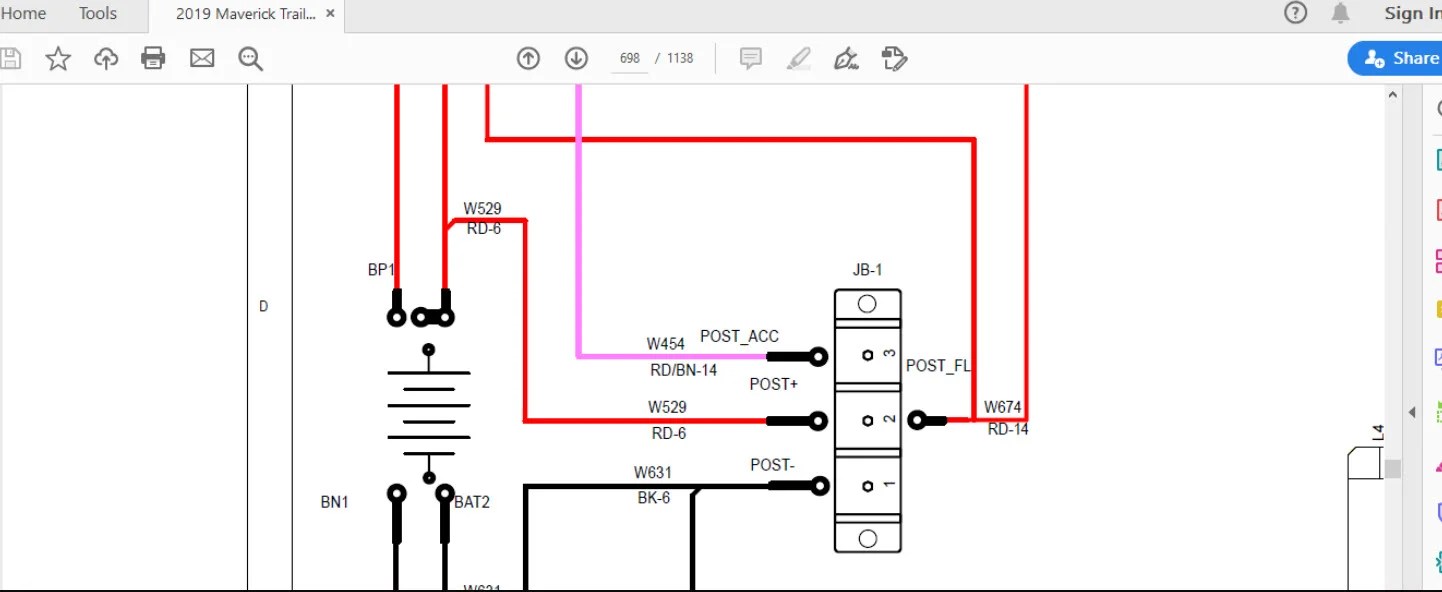This screenshot has width=1442, height=592.
Task: Click the vertical scrollbar thumb
Action: [1392, 468]
